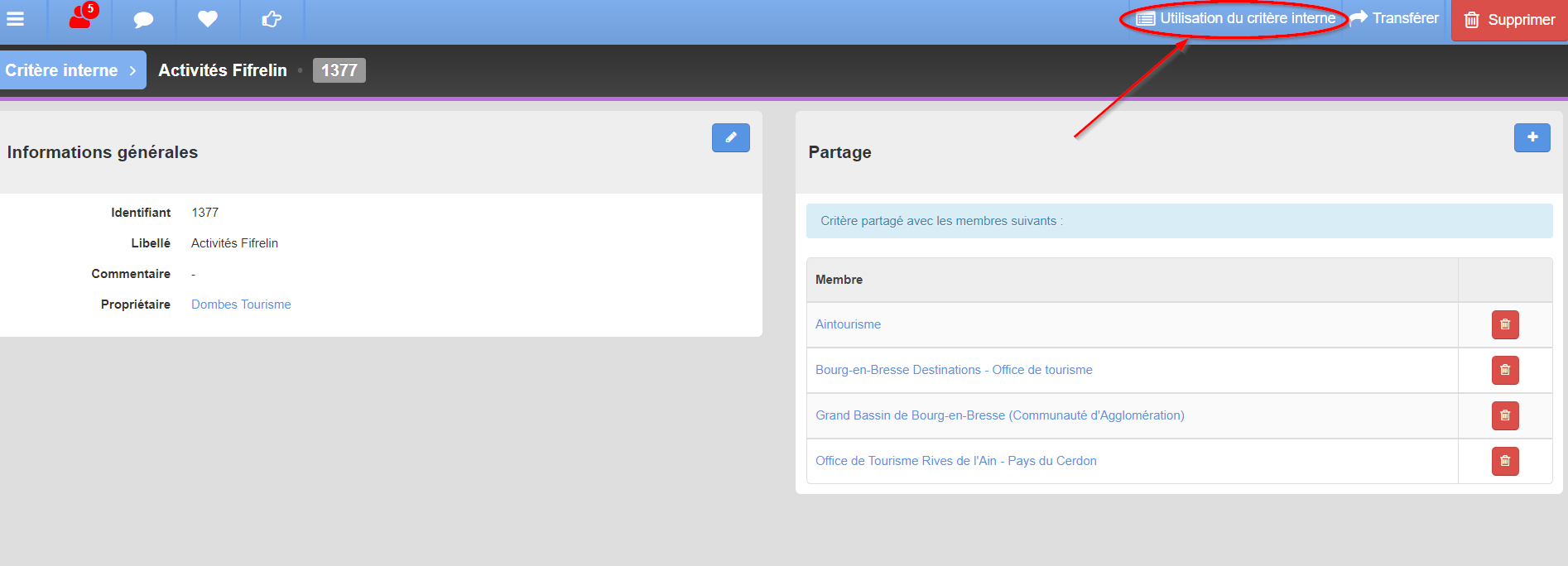This screenshot has width=1568, height=566.
Task: Delete Grand Bassin de Bourg-en-Bresse row
Action: click(1505, 415)
